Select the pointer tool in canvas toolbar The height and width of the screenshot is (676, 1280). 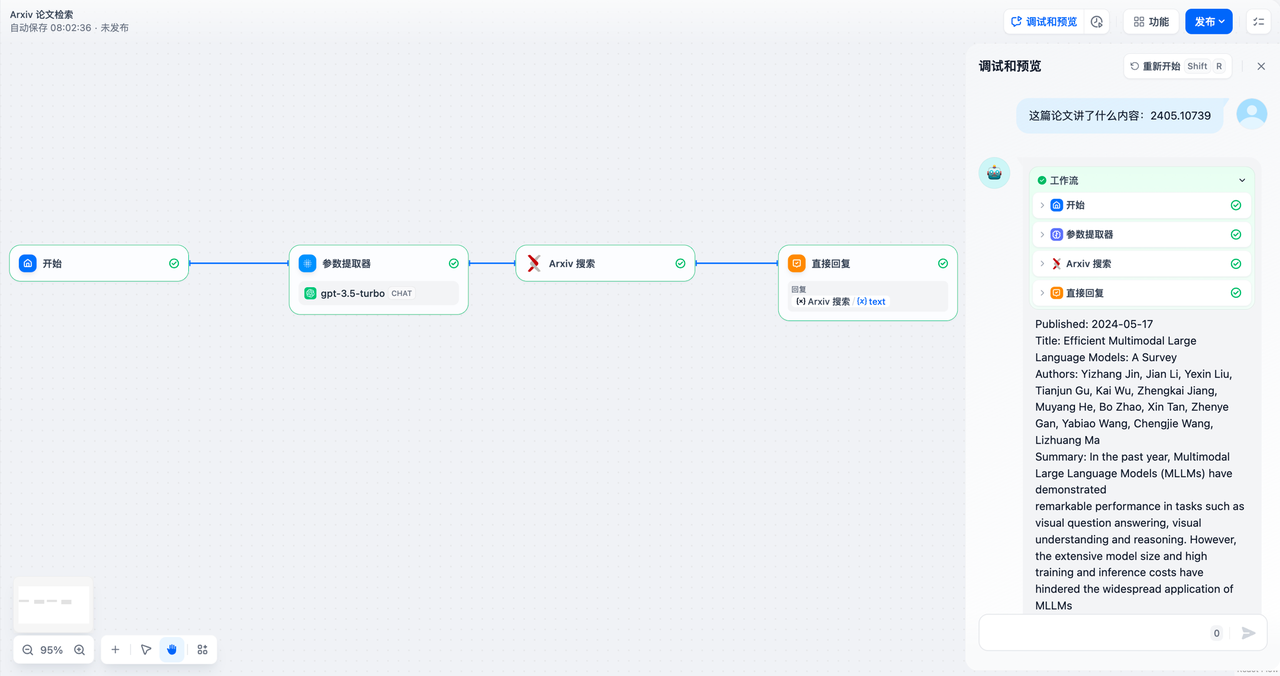(x=146, y=649)
